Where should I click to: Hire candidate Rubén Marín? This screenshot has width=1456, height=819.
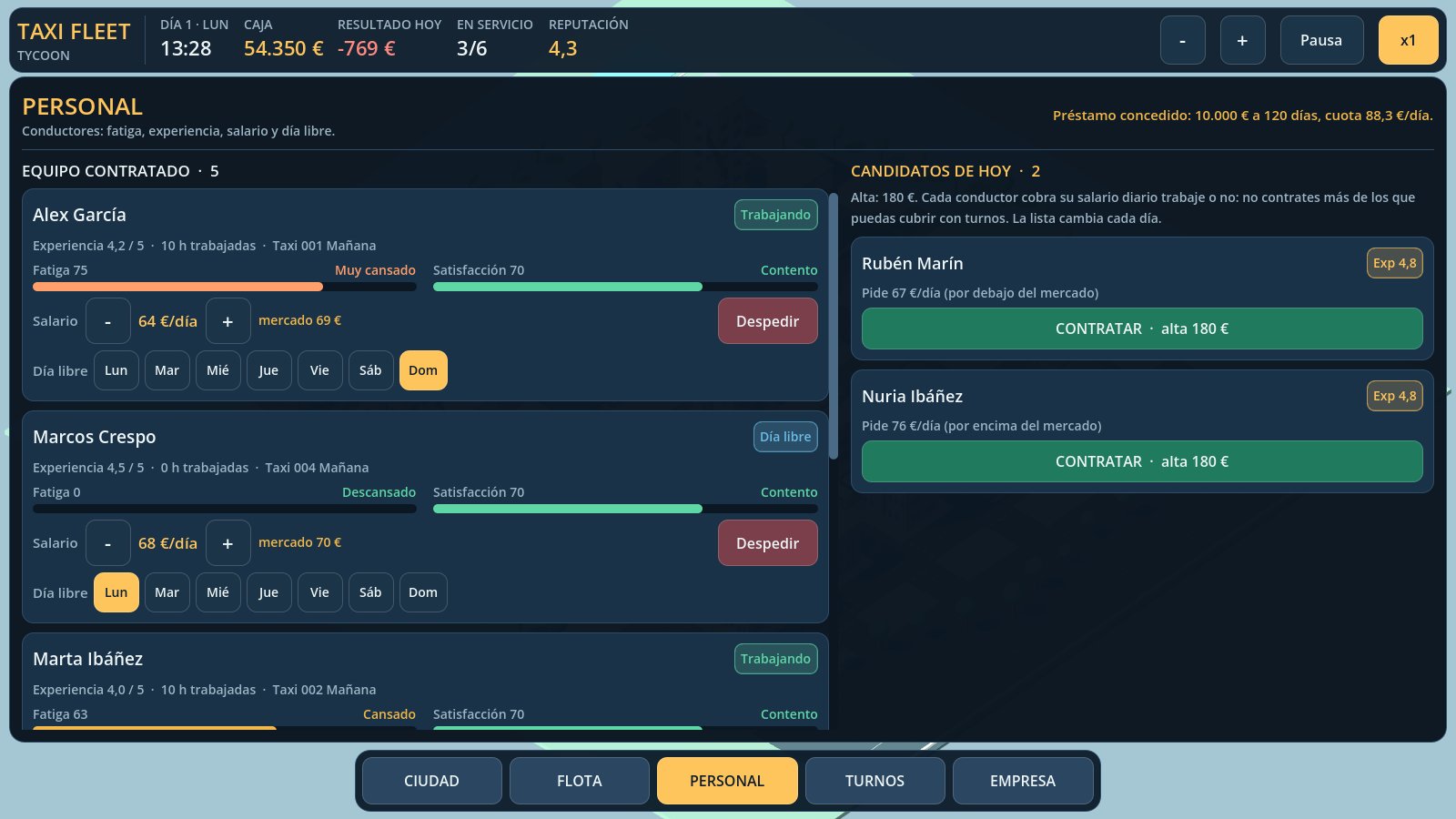(x=1142, y=329)
